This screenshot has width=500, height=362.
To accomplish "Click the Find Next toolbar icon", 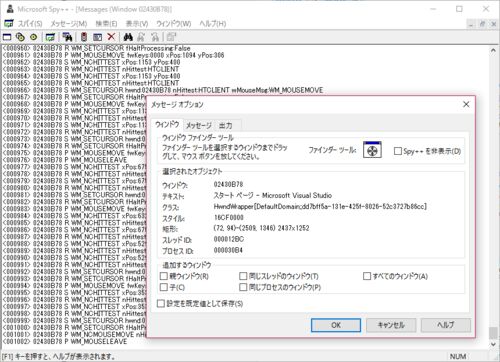I will (x=141, y=37).
